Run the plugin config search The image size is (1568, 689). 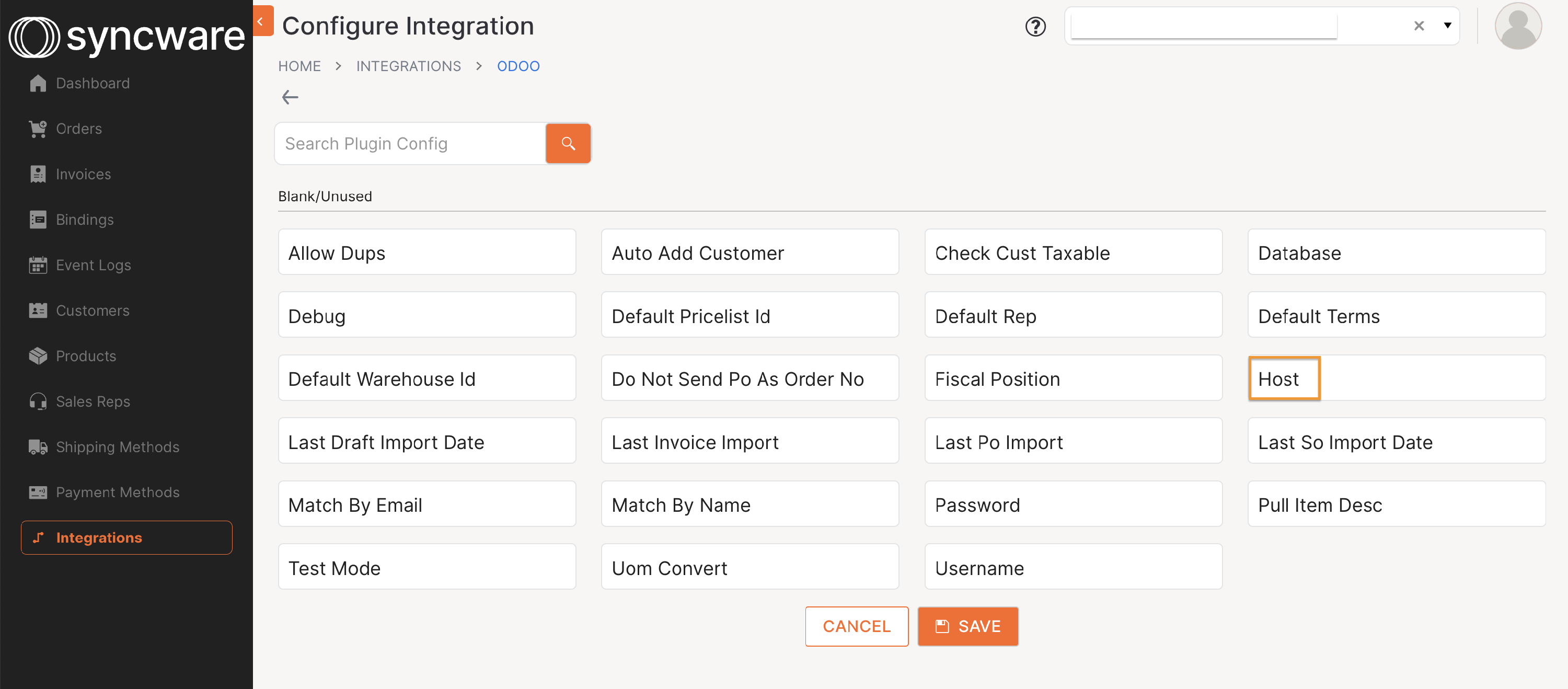coord(568,143)
